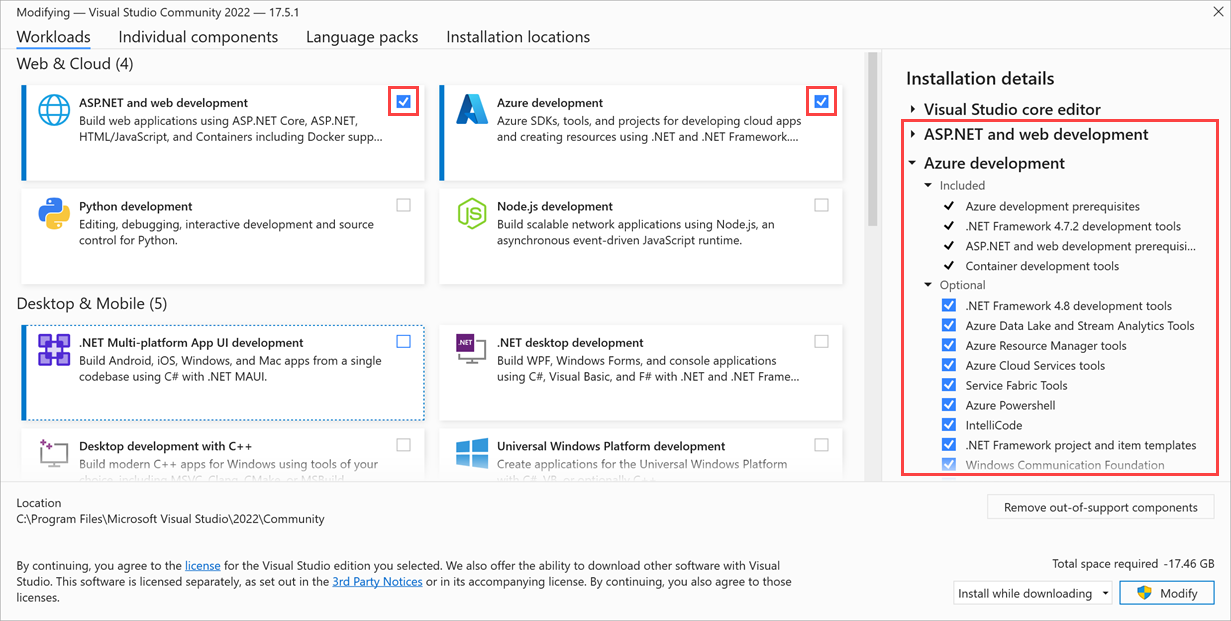Image resolution: width=1231 pixels, height=621 pixels.
Task: Click ASP.NET and web development prerequisites item
Action: [x=1081, y=246]
